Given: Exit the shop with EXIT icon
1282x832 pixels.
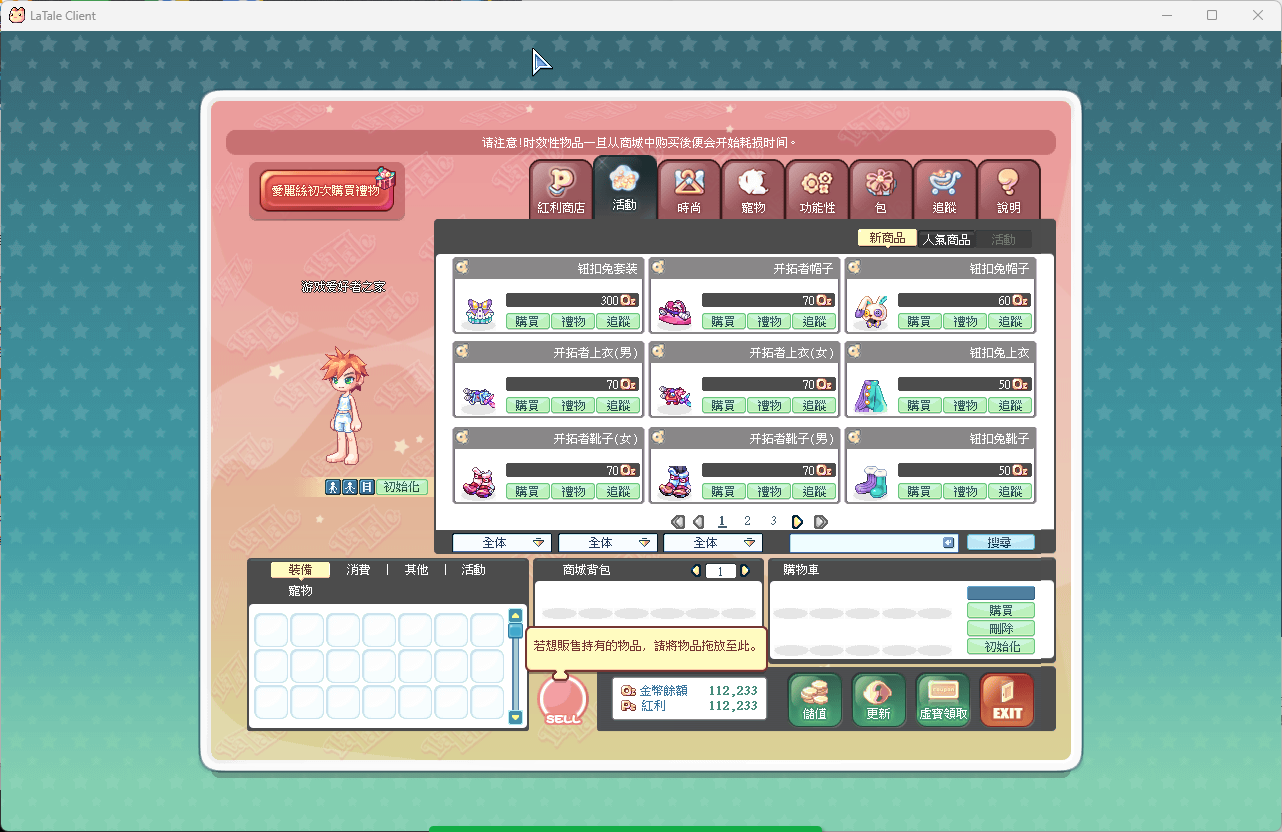Looking at the screenshot, I should click(1007, 699).
